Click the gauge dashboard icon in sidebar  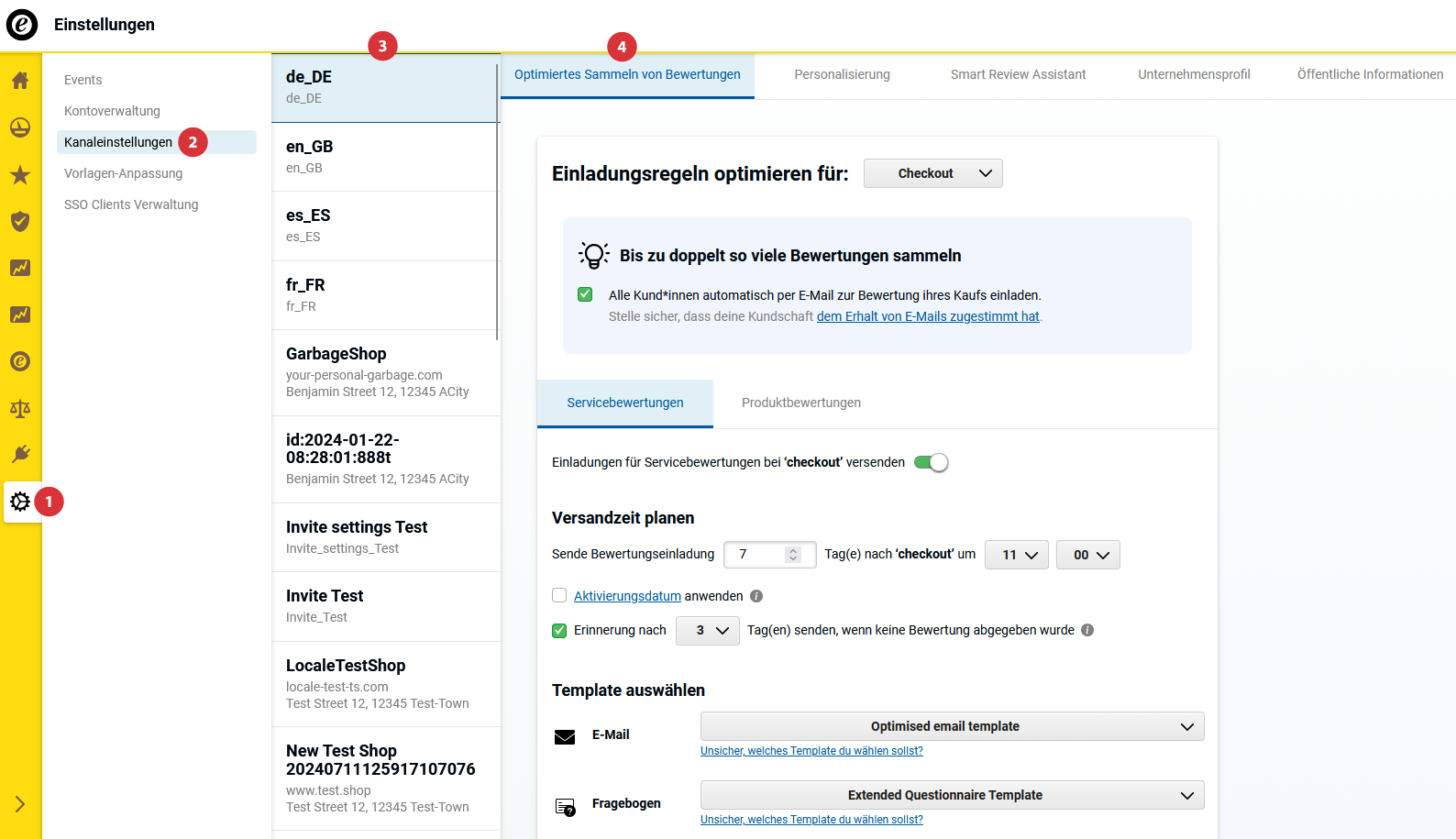coord(20,127)
